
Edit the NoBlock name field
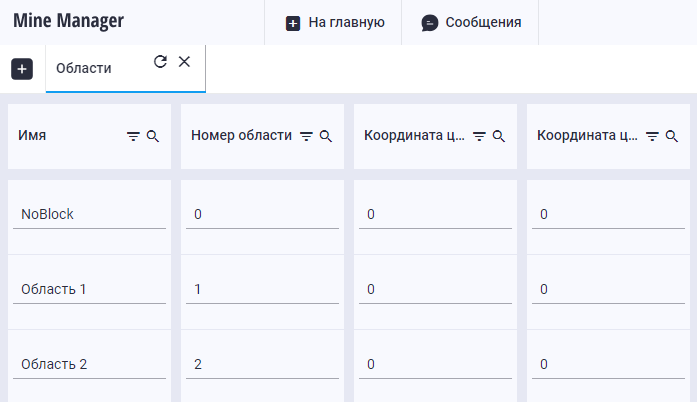[89, 214]
